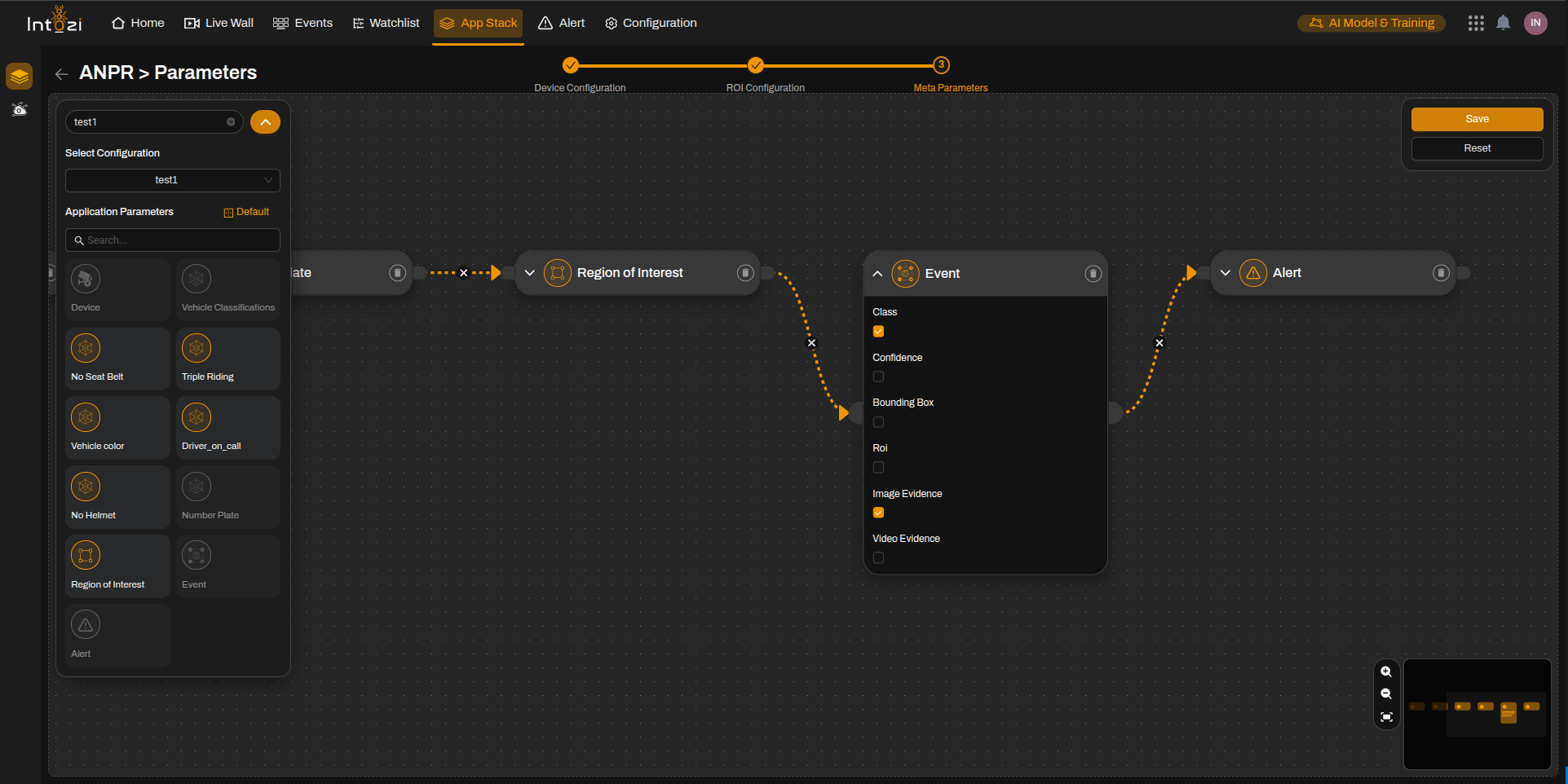The image size is (1568, 784).
Task: Click the fit view icon
Action: pos(1386,717)
